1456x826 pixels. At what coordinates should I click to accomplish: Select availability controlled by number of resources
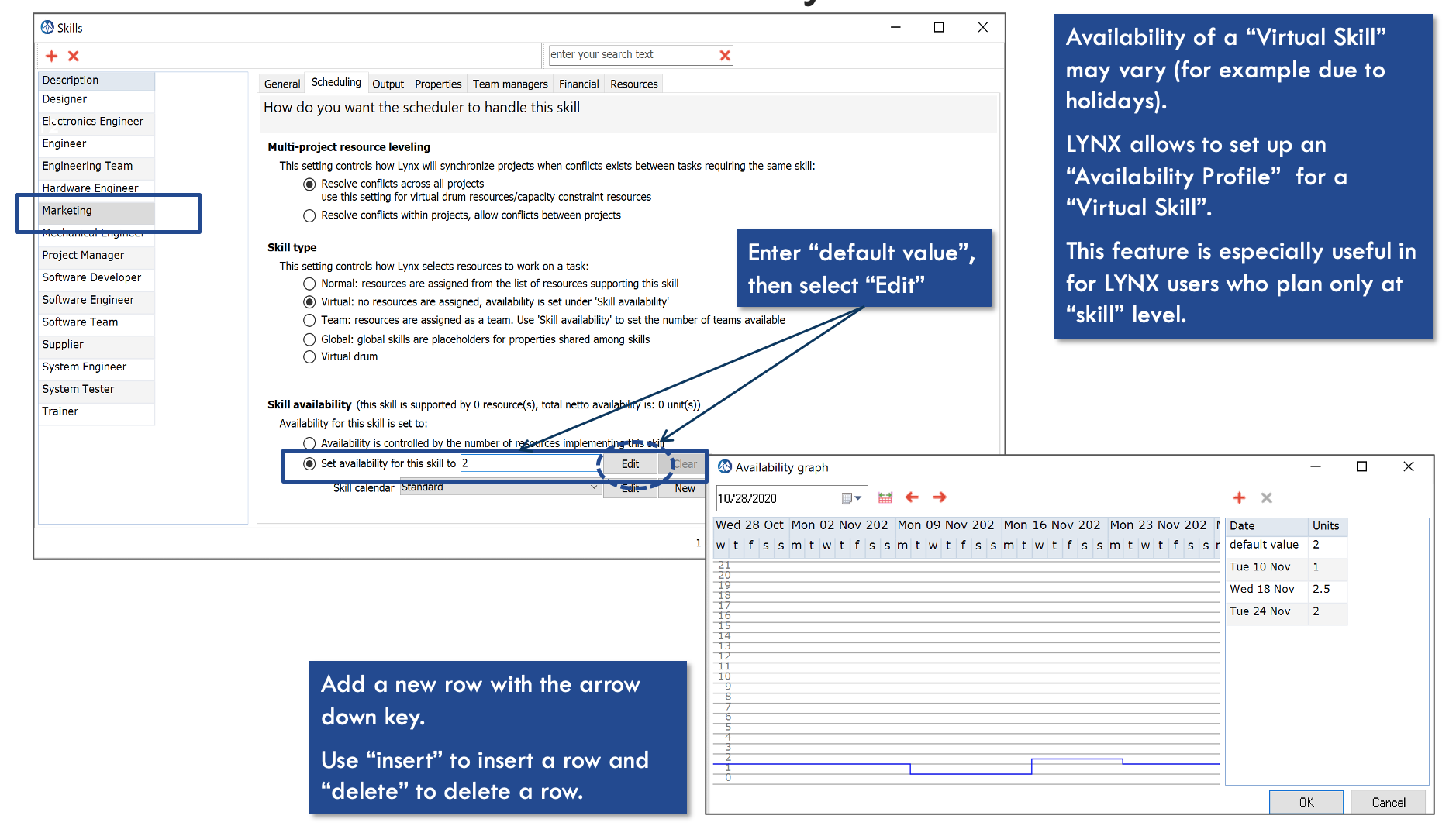pyautogui.click(x=309, y=443)
